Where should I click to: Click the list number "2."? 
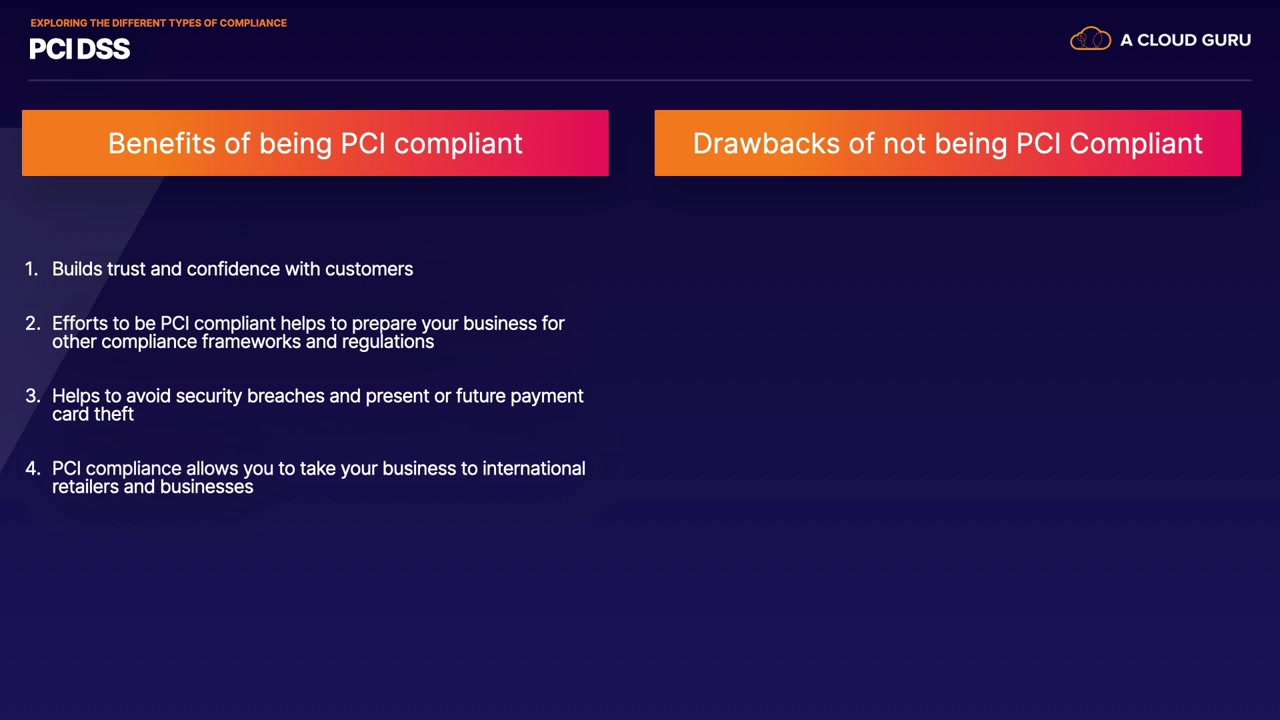point(32,323)
